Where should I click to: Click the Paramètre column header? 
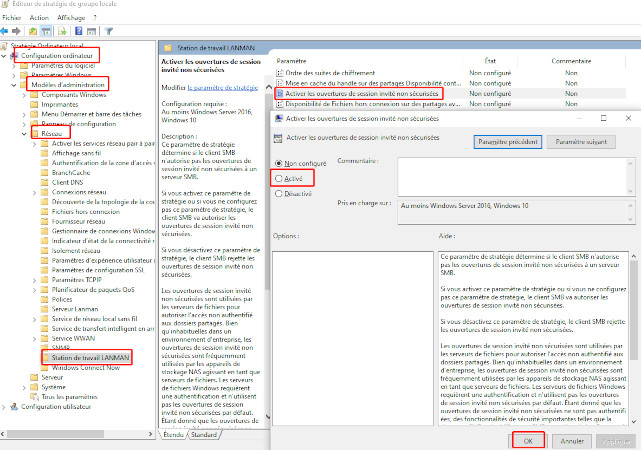291,61
